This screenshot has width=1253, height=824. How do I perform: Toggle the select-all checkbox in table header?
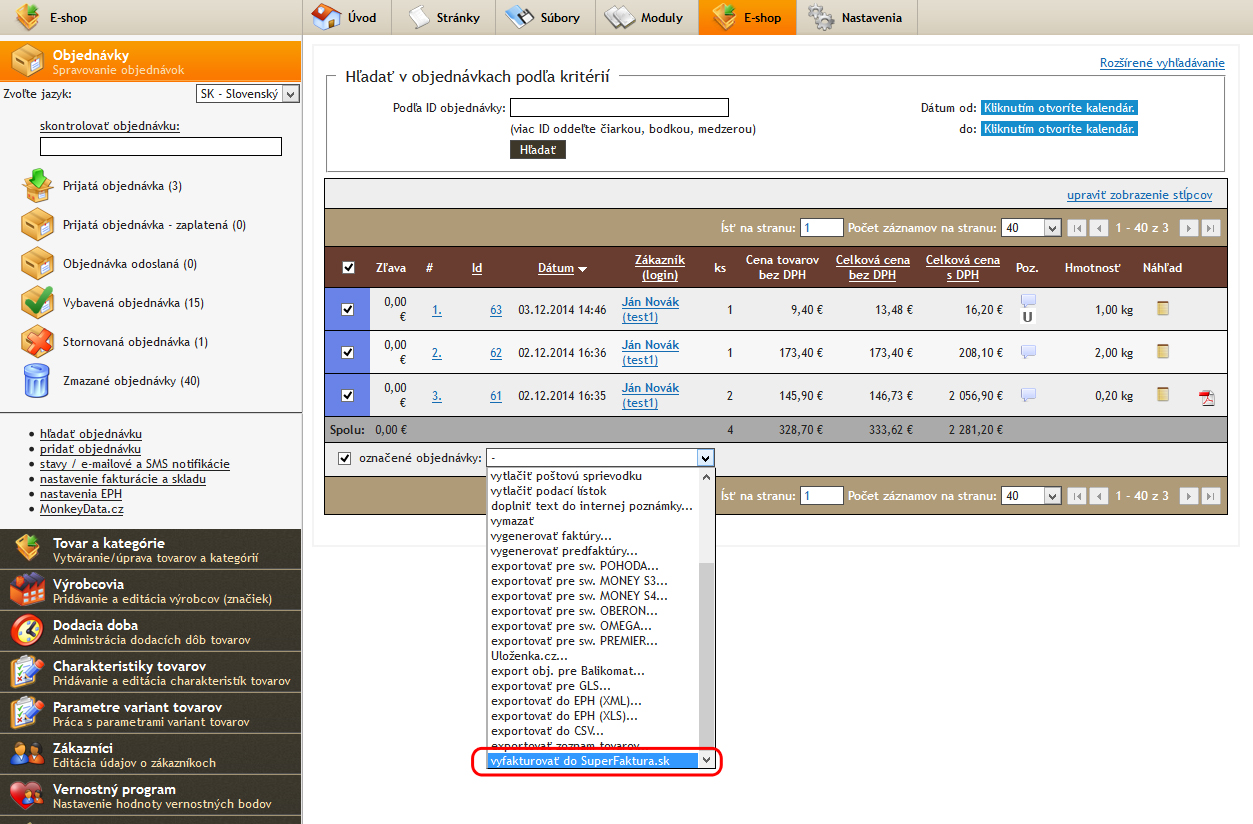348,267
